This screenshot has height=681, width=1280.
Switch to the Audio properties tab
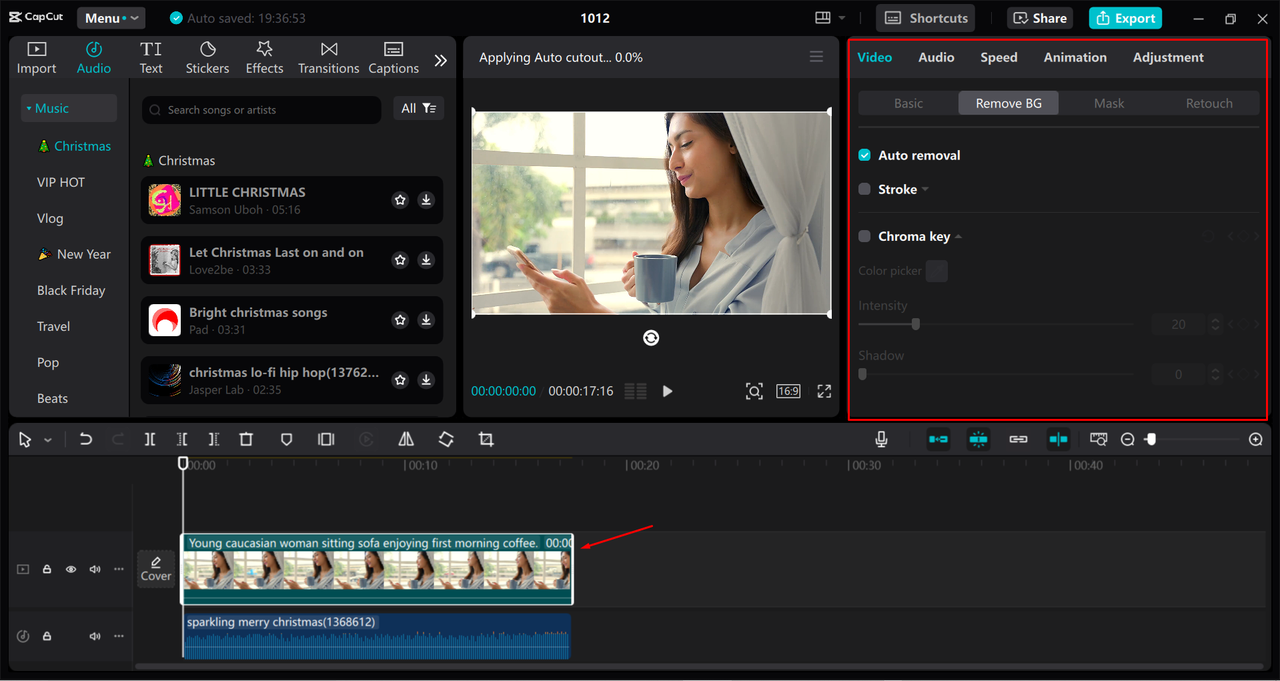pos(936,57)
